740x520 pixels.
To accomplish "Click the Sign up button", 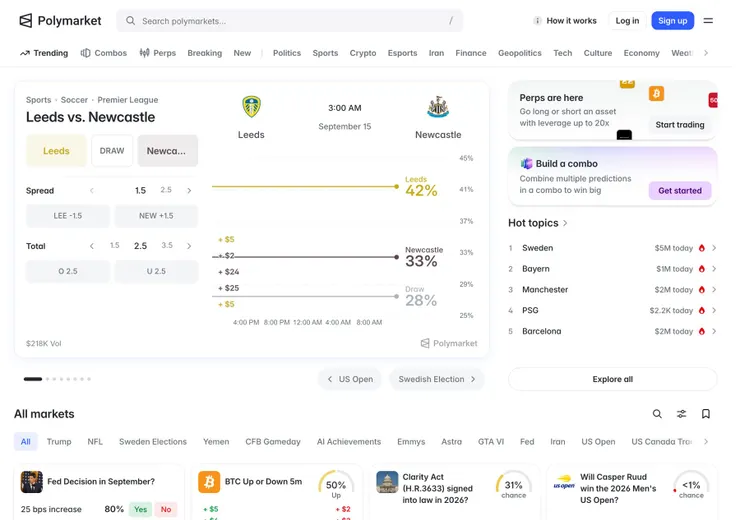I will (x=673, y=21).
